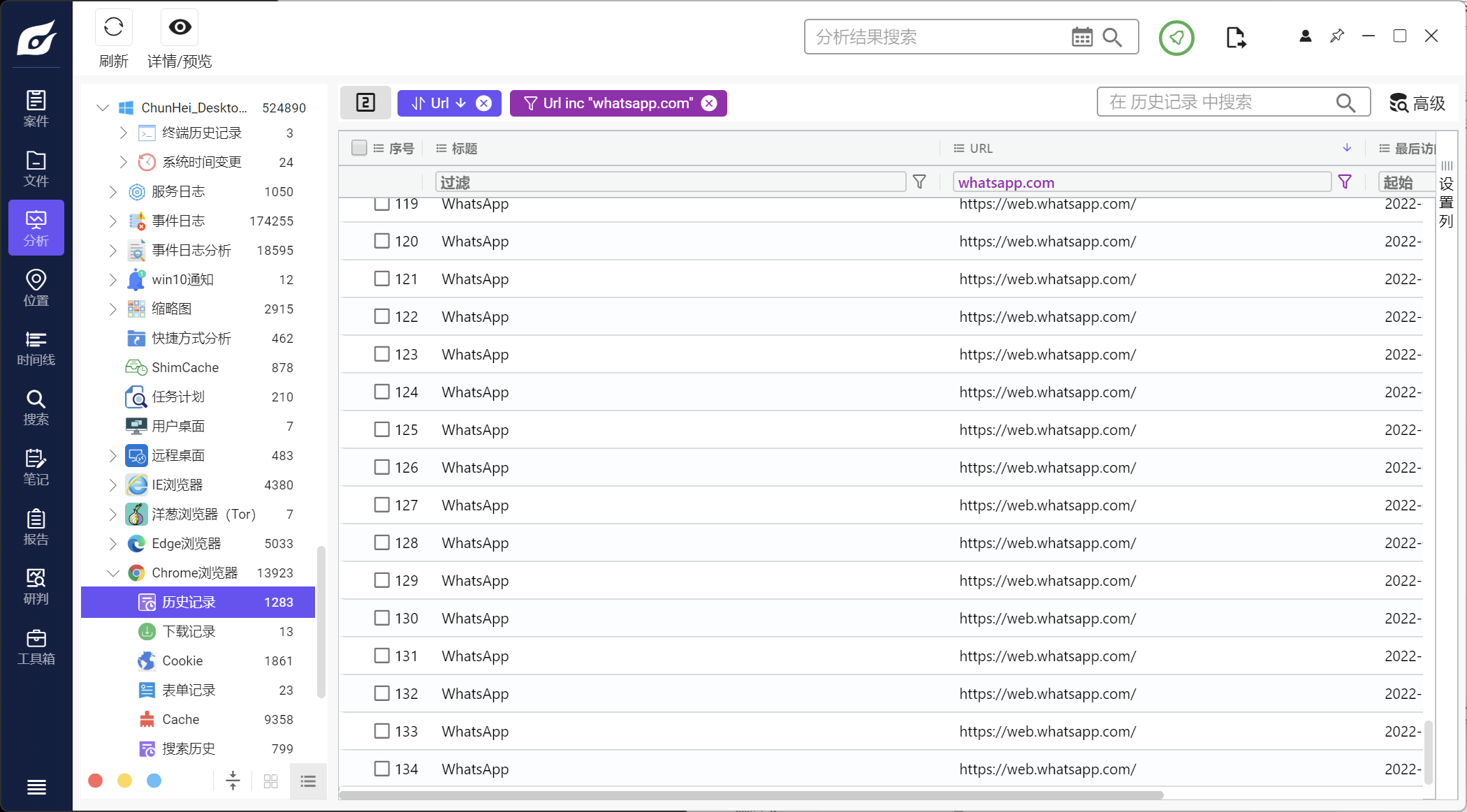Viewport: 1467px width, 812px height.
Task: Expand the win10通知 tree node
Action: click(x=112, y=279)
